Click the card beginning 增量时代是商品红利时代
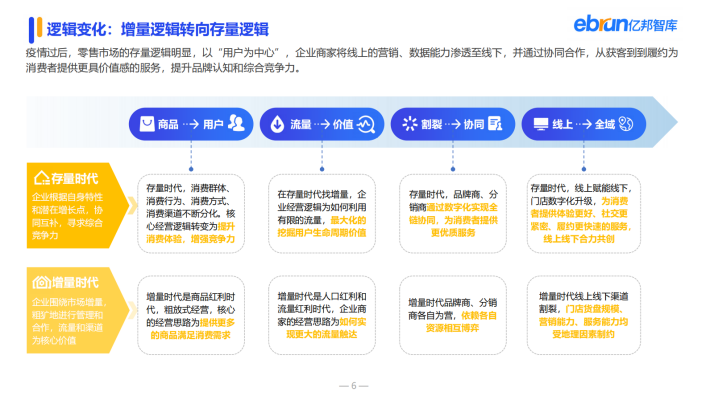The image size is (710, 400). [x=191, y=315]
